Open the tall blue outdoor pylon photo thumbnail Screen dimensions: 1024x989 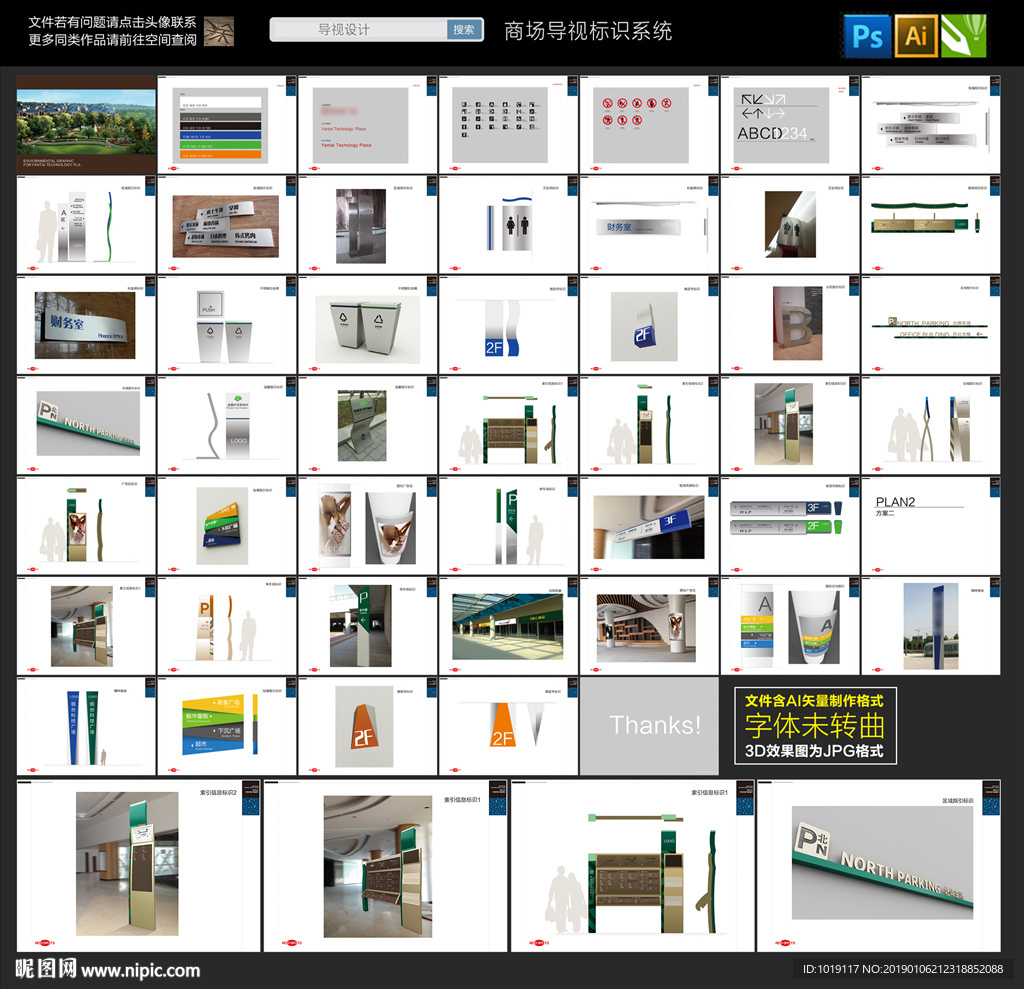[931, 626]
